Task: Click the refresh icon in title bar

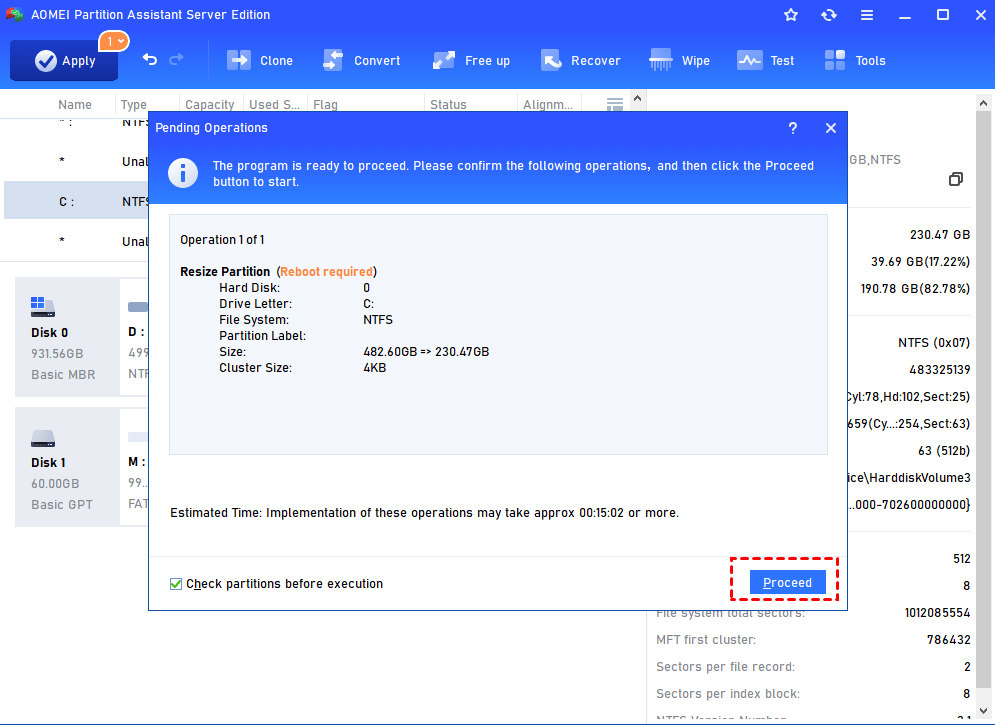Action: 829,15
